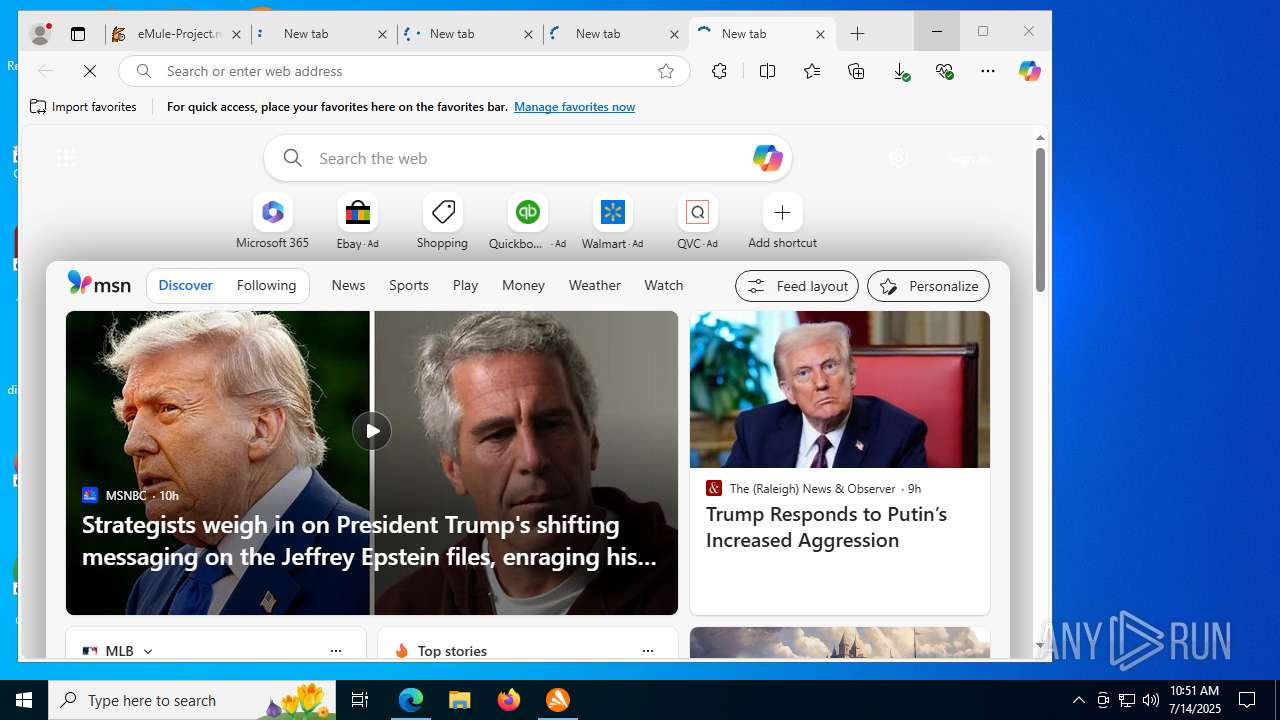Open Shopping shortcut
This screenshot has height=720, width=1280.
pos(442,222)
